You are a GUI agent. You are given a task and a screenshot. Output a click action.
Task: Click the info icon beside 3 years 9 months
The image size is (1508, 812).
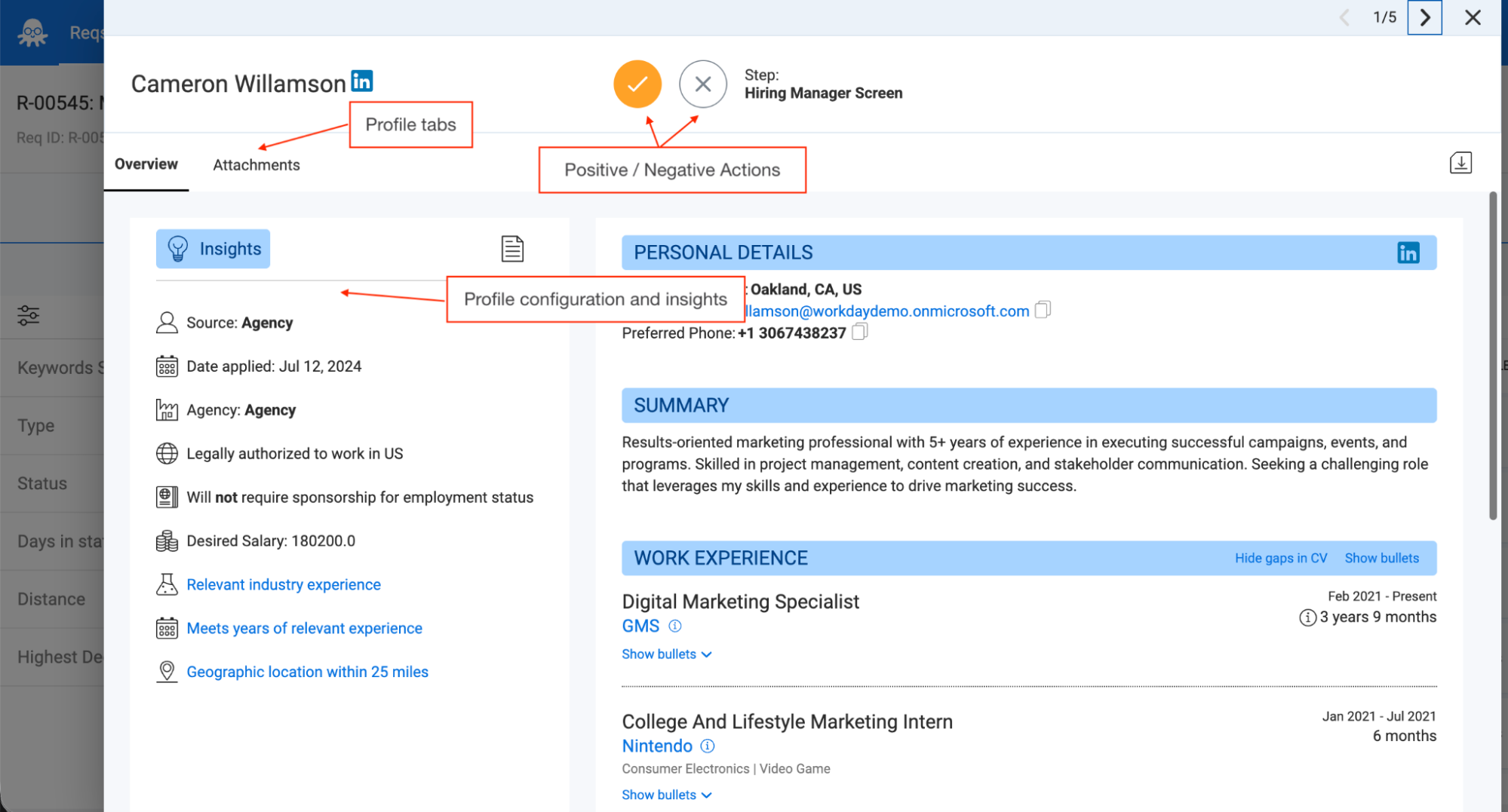(1307, 617)
